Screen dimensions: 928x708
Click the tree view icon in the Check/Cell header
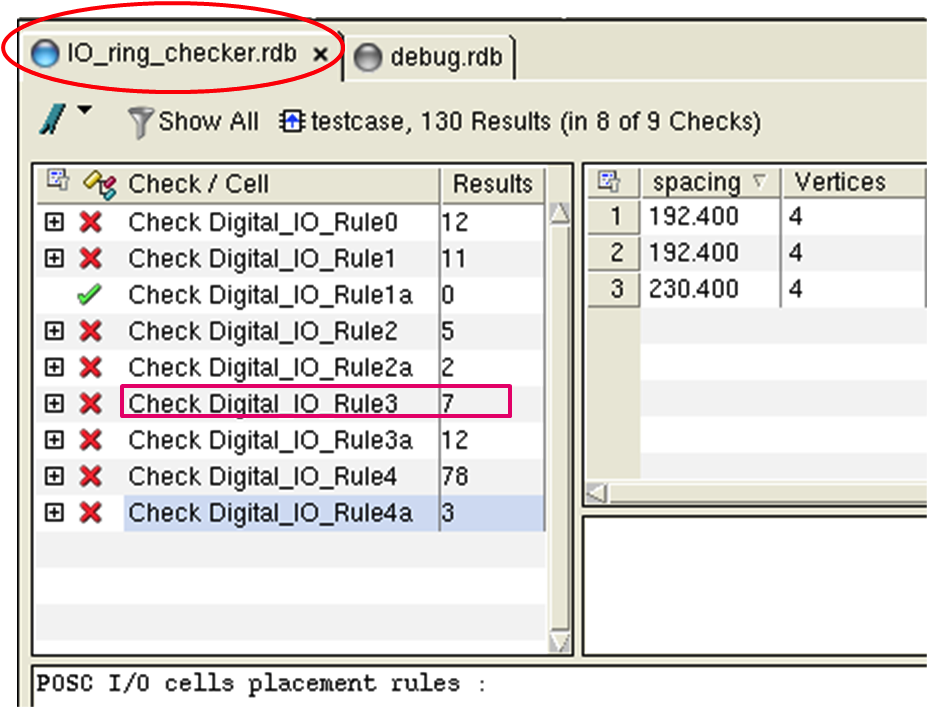pyautogui.click(x=58, y=182)
